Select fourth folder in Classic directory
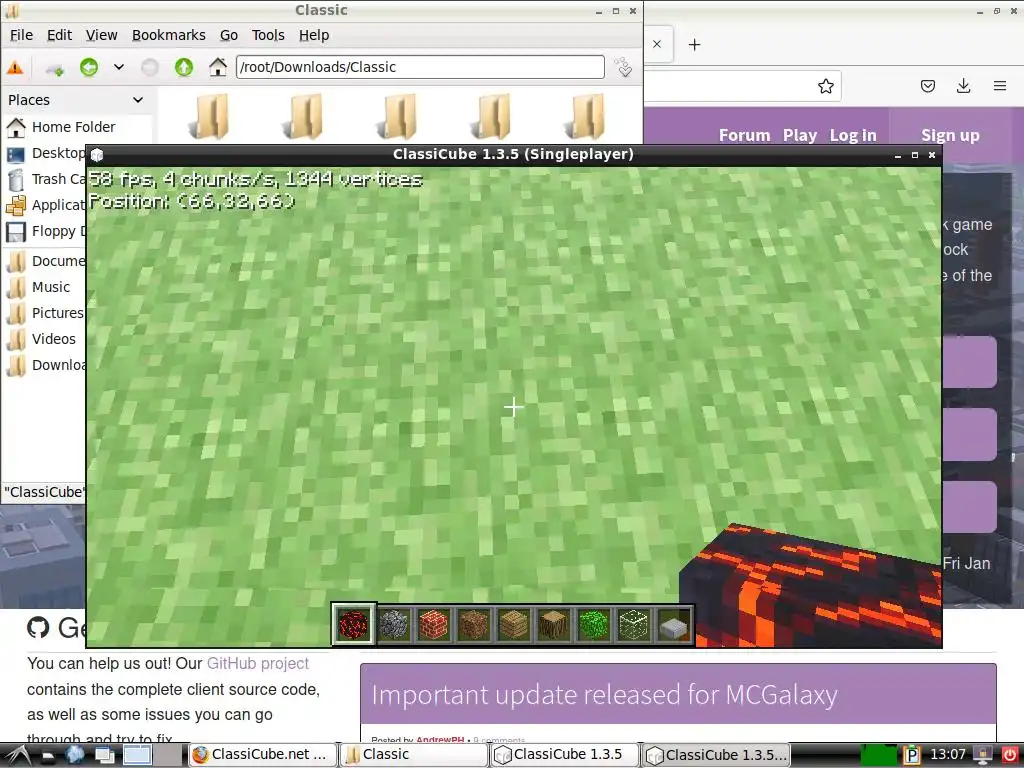Viewport: 1024px width, 768px height. point(492,116)
